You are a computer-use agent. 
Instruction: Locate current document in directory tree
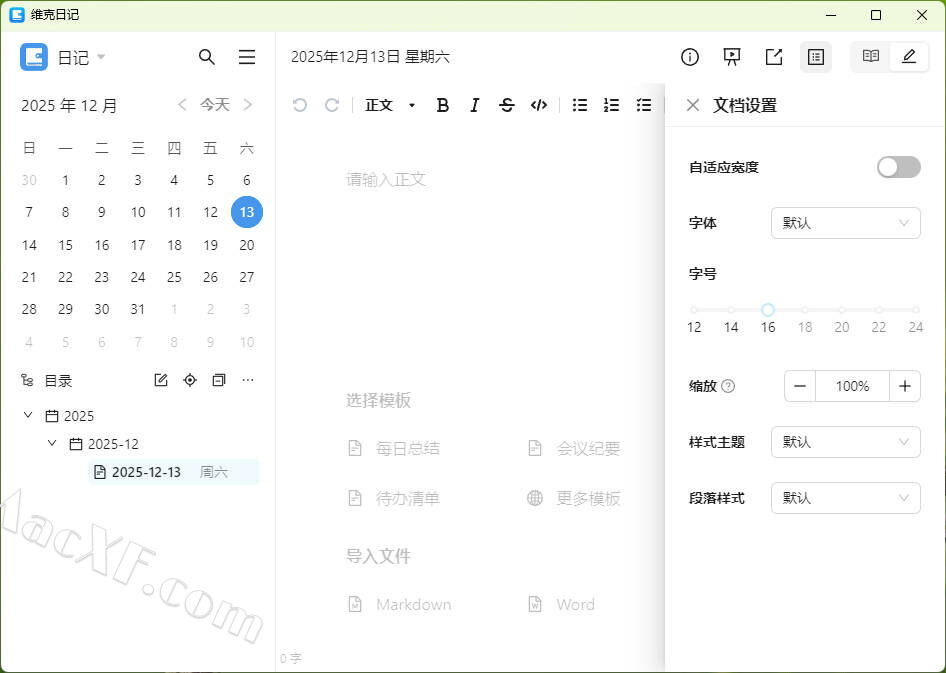pyautogui.click(x=190, y=380)
